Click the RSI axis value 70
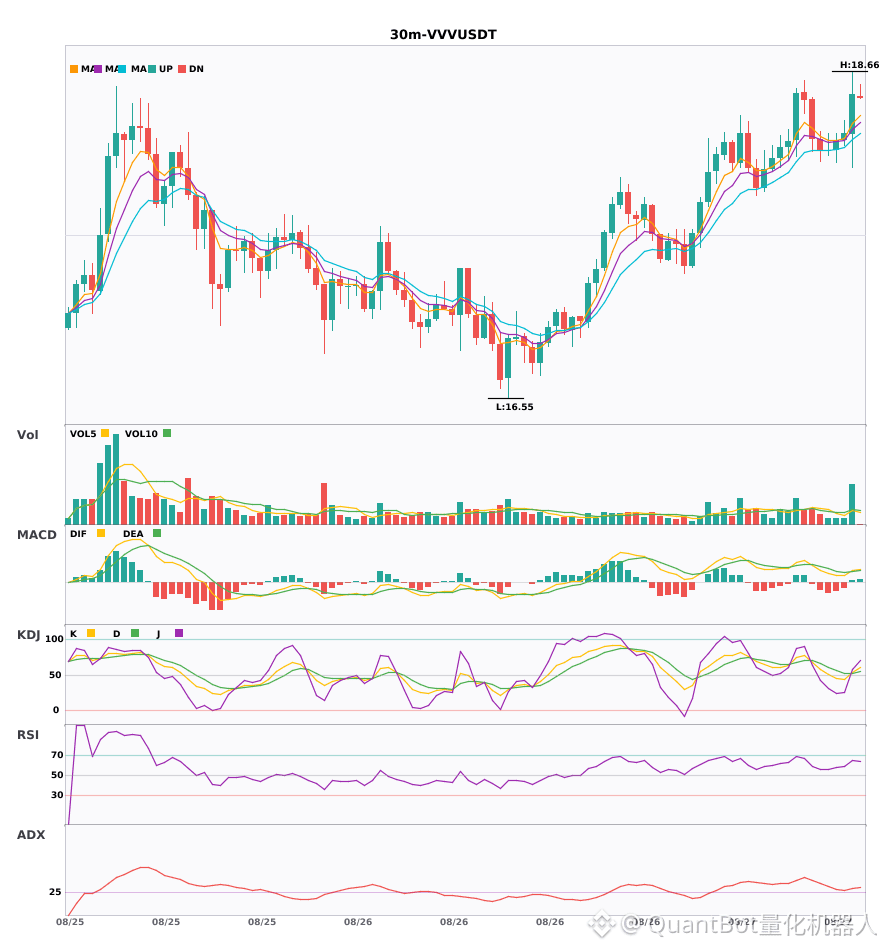The width and height of the screenshot is (885, 950). [57, 755]
